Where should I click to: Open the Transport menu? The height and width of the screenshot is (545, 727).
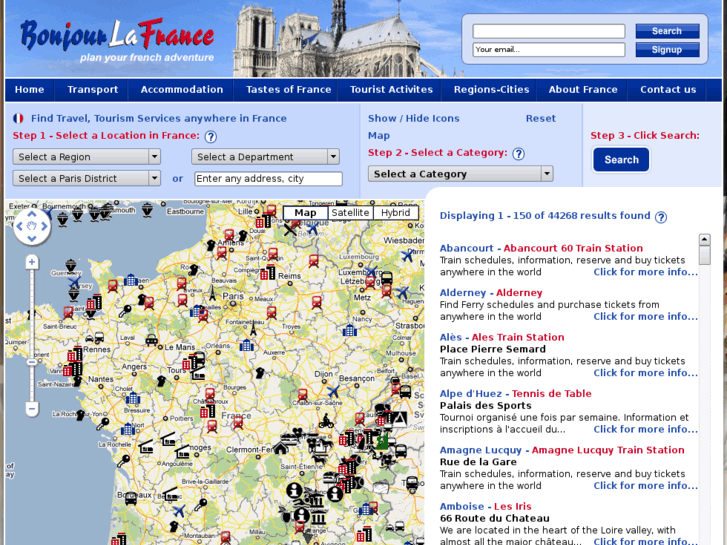(x=92, y=90)
